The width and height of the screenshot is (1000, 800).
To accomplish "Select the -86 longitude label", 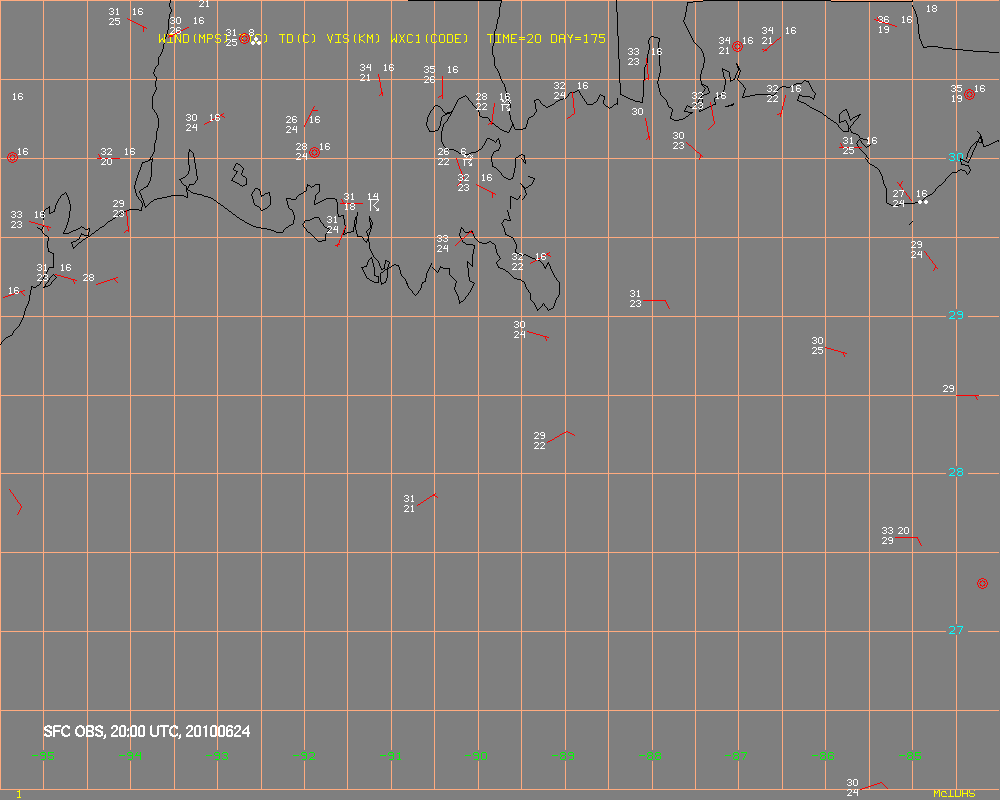I will 823,756.
